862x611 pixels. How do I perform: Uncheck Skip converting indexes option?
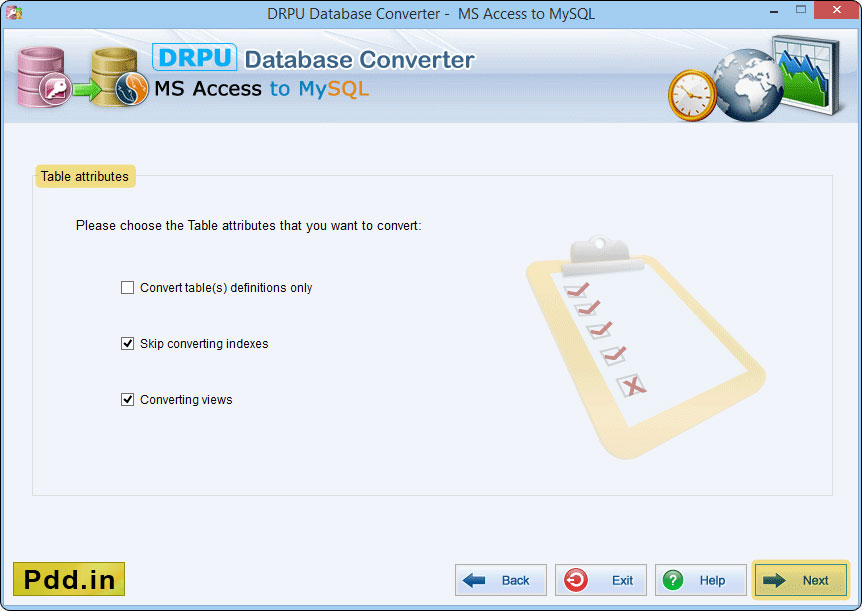click(128, 344)
